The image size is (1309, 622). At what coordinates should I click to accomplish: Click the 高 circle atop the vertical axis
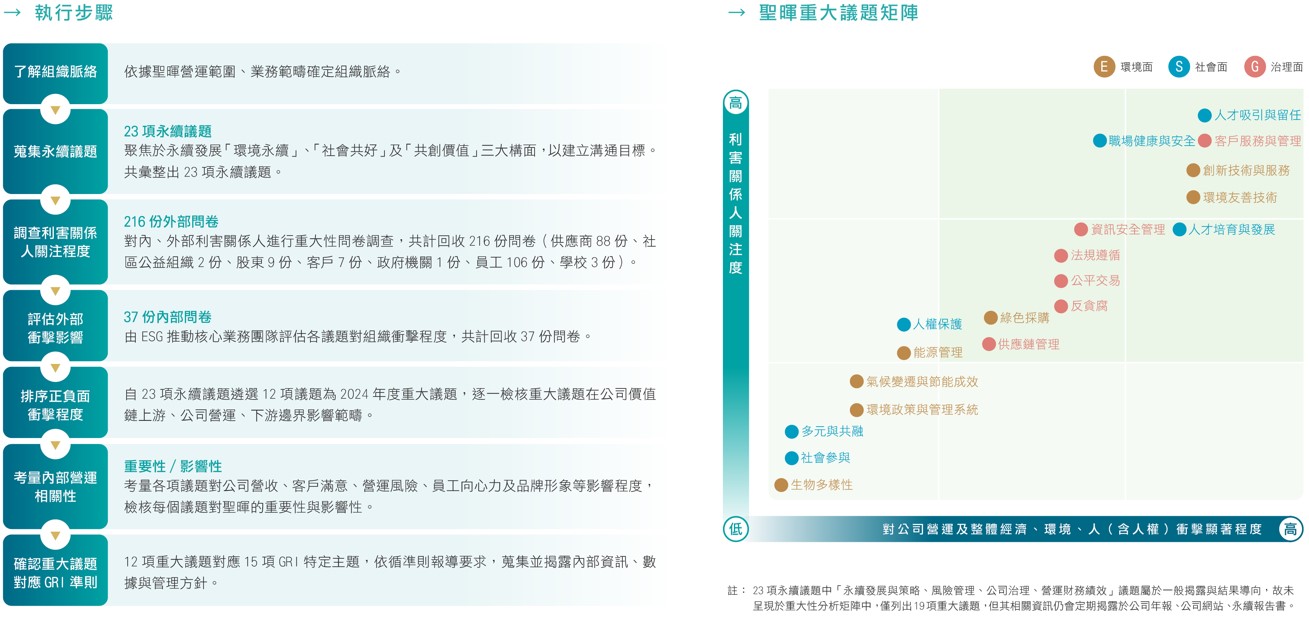(736, 103)
